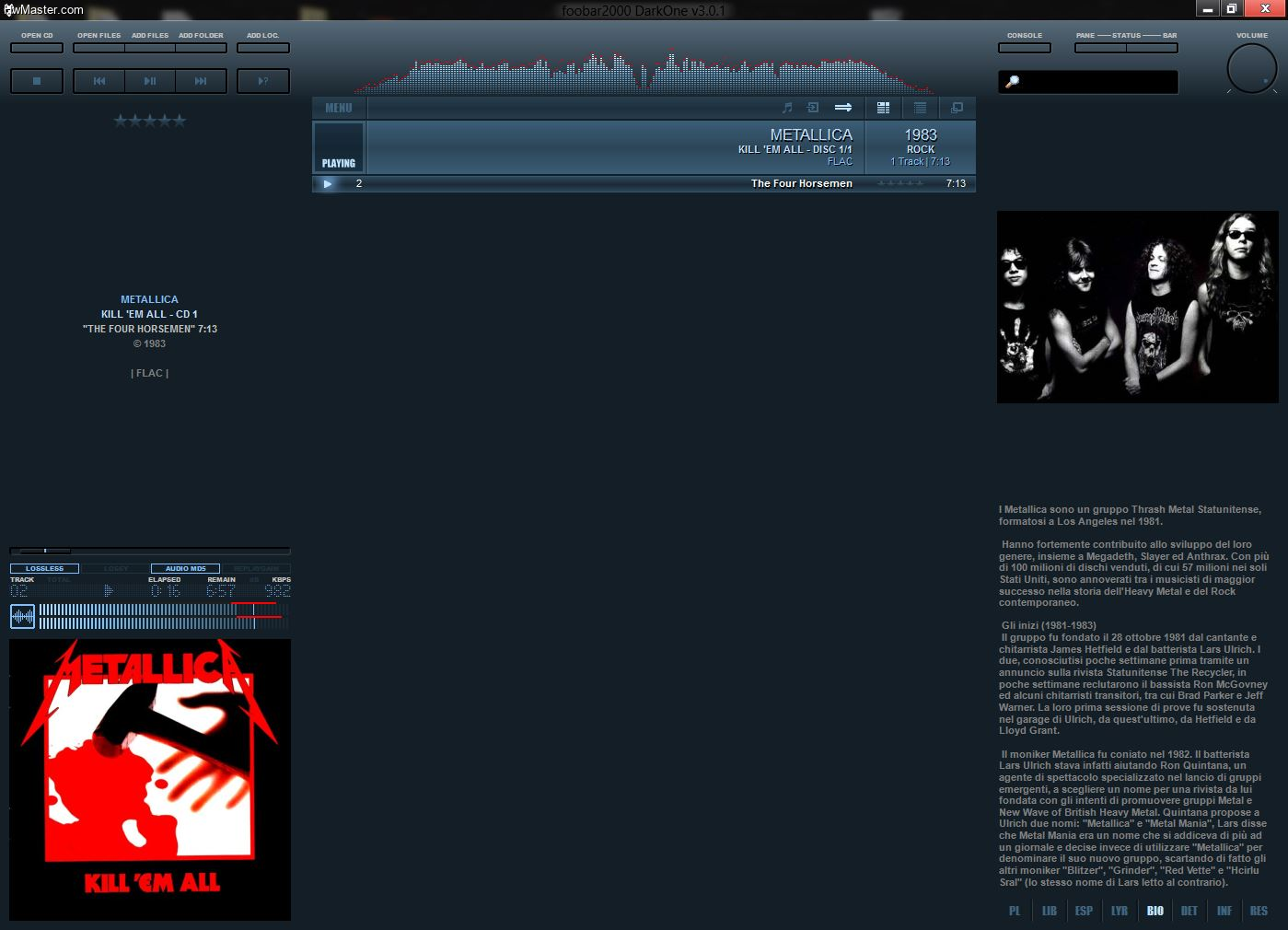Click the ADD LOC. button
The width and height of the screenshot is (1288, 930).
click(263, 48)
